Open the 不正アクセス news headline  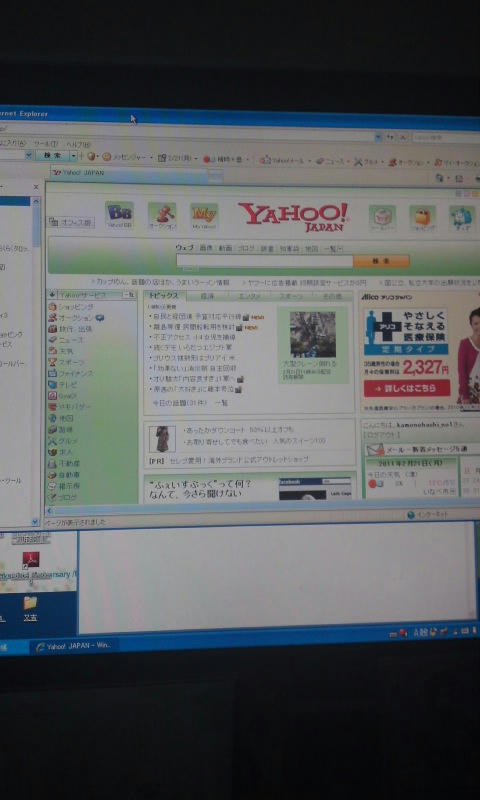click(192, 337)
